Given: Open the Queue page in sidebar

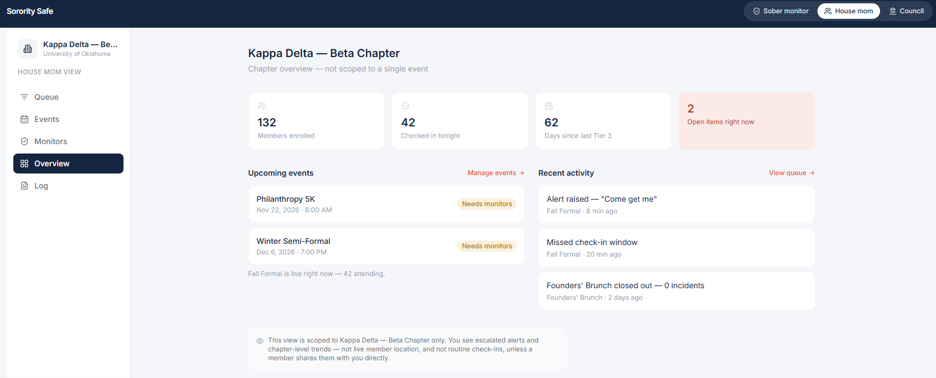Looking at the screenshot, I should click(68, 97).
